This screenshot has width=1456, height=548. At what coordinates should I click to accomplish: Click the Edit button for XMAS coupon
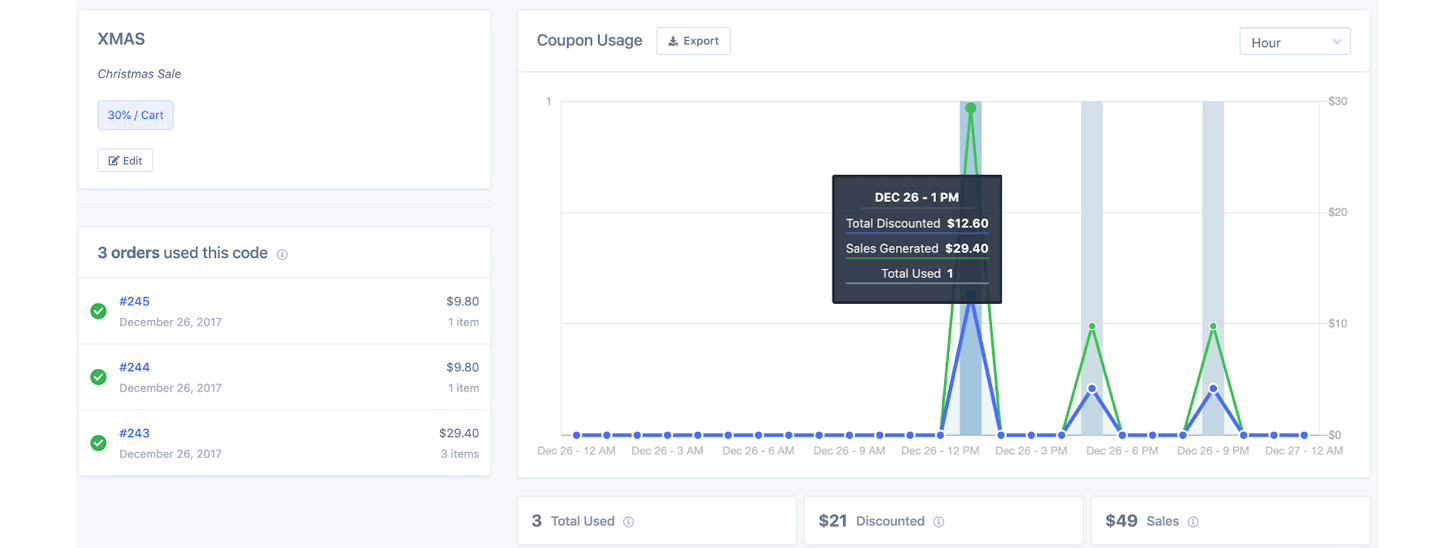point(125,160)
